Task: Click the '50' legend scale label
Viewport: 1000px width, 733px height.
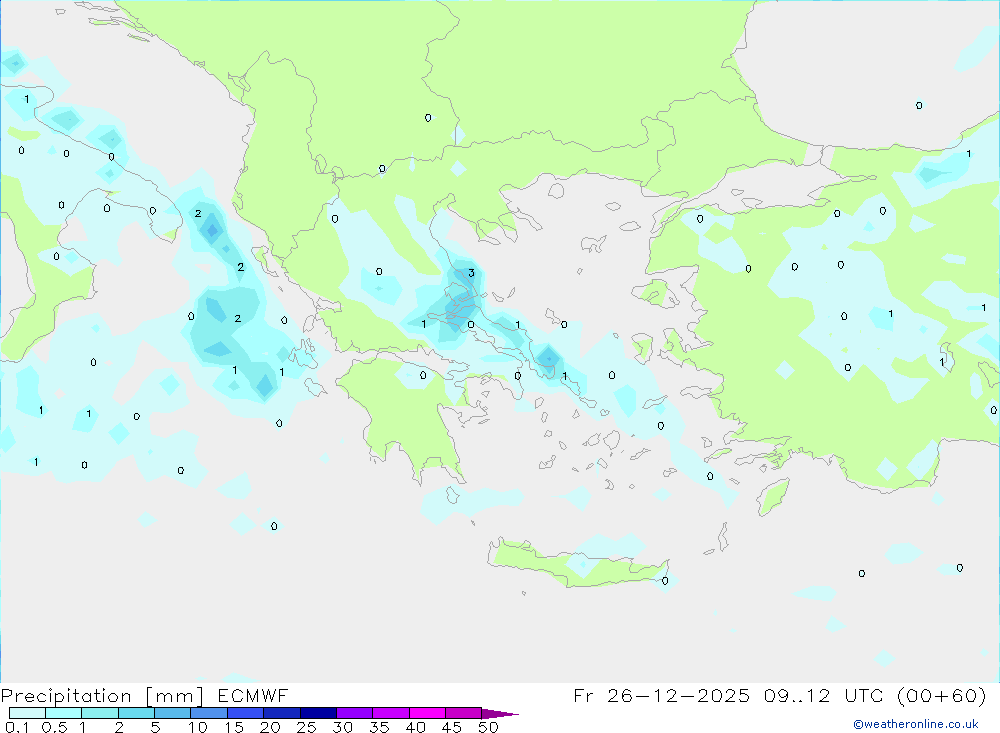Action: (x=489, y=727)
